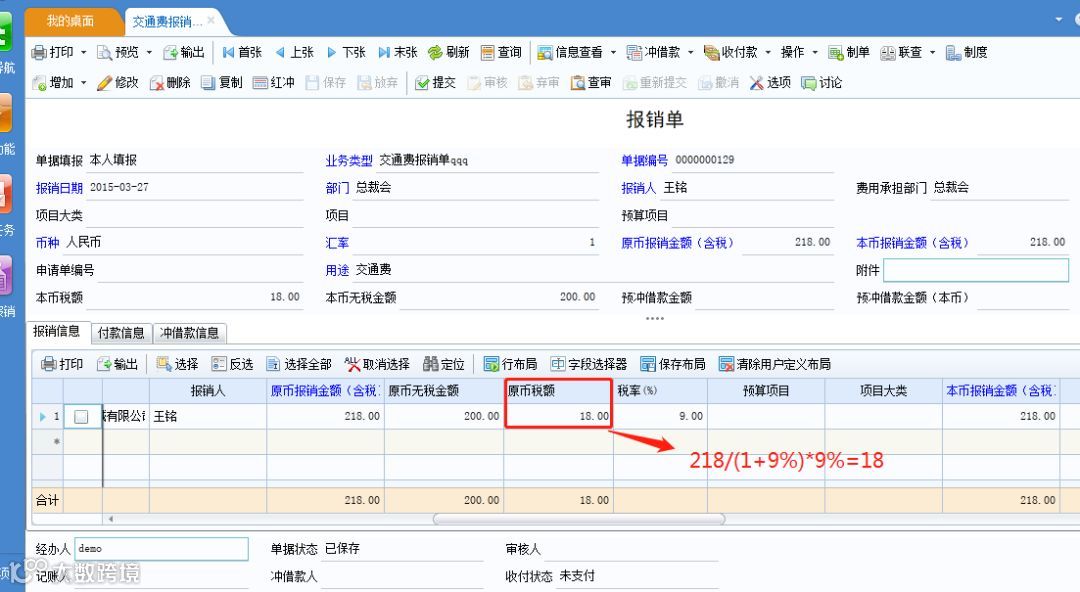Go to previous record with 上张
The height and width of the screenshot is (592, 1080).
coord(294,52)
